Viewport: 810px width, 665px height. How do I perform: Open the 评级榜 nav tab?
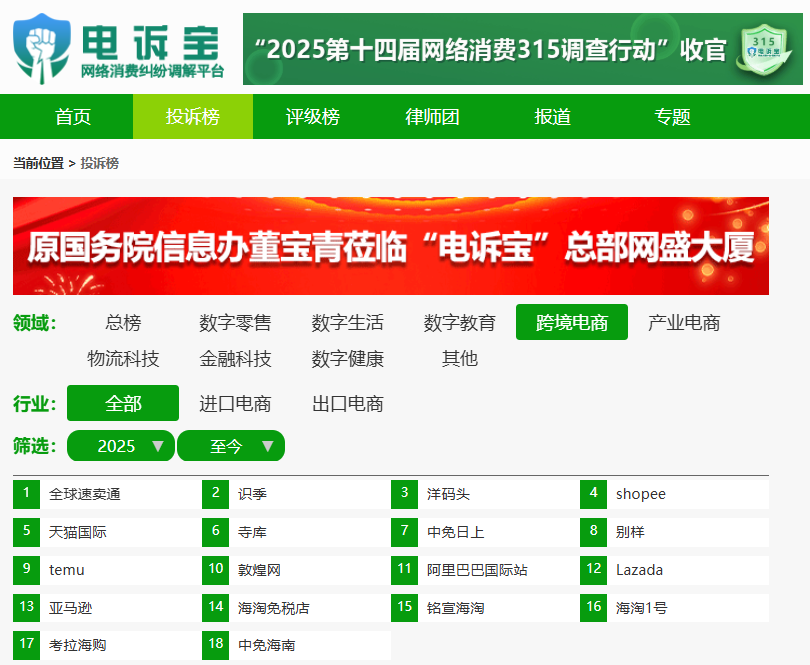[313, 116]
